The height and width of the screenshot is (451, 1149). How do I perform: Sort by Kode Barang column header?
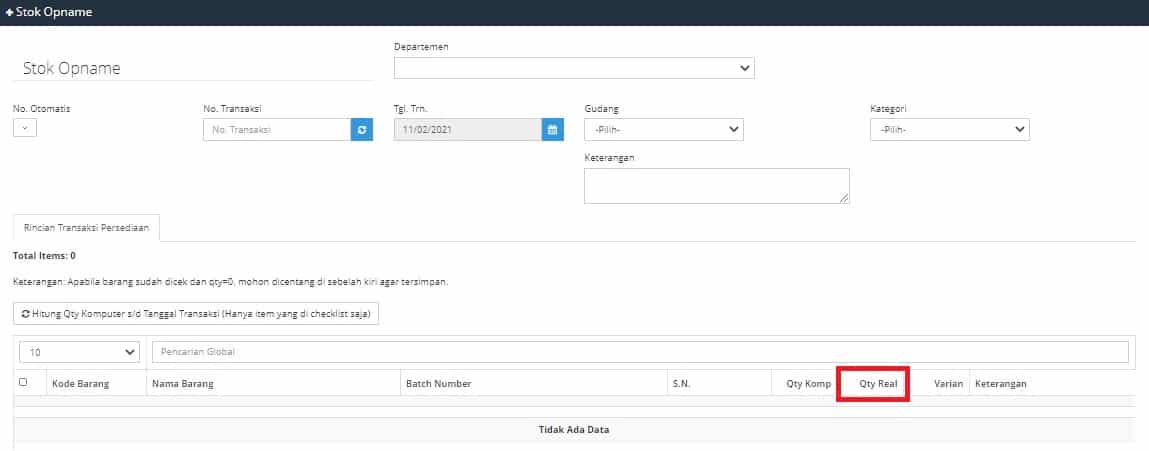pyautogui.click(x=80, y=384)
